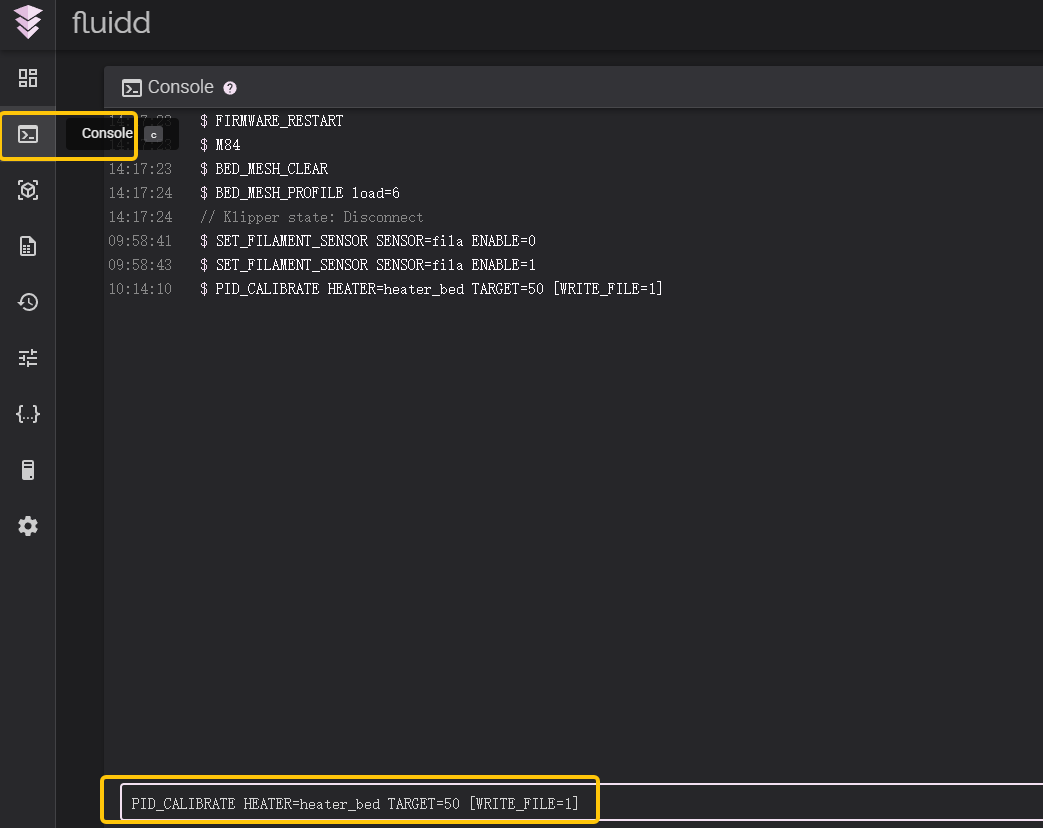Click the Fluidd logo icon
The height and width of the screenshot is (828, 1043).
coord(28,22)
